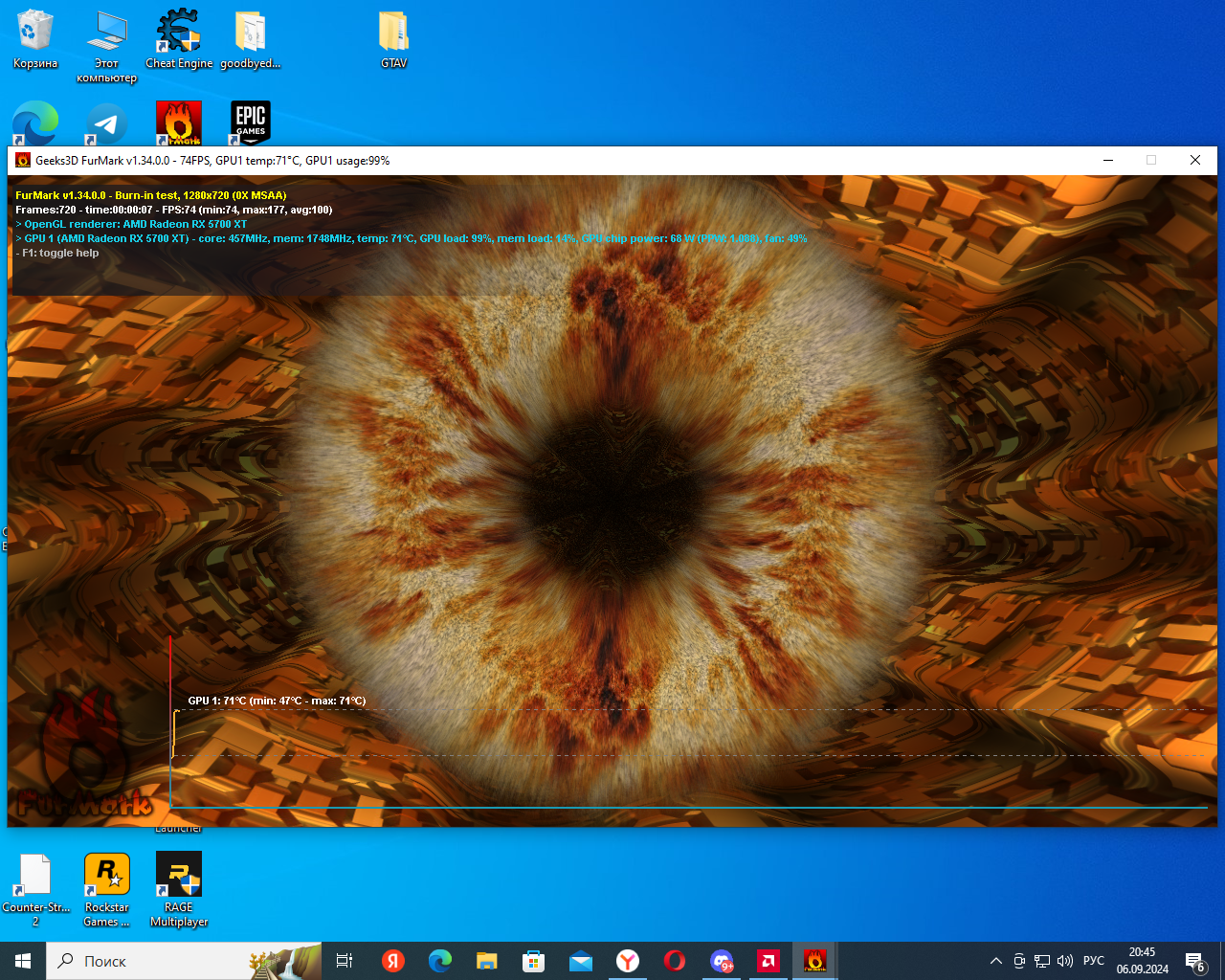Screen dimensions: 1225x980
Task: Switch input language via РУС indicator
Action: (1094, 961)
